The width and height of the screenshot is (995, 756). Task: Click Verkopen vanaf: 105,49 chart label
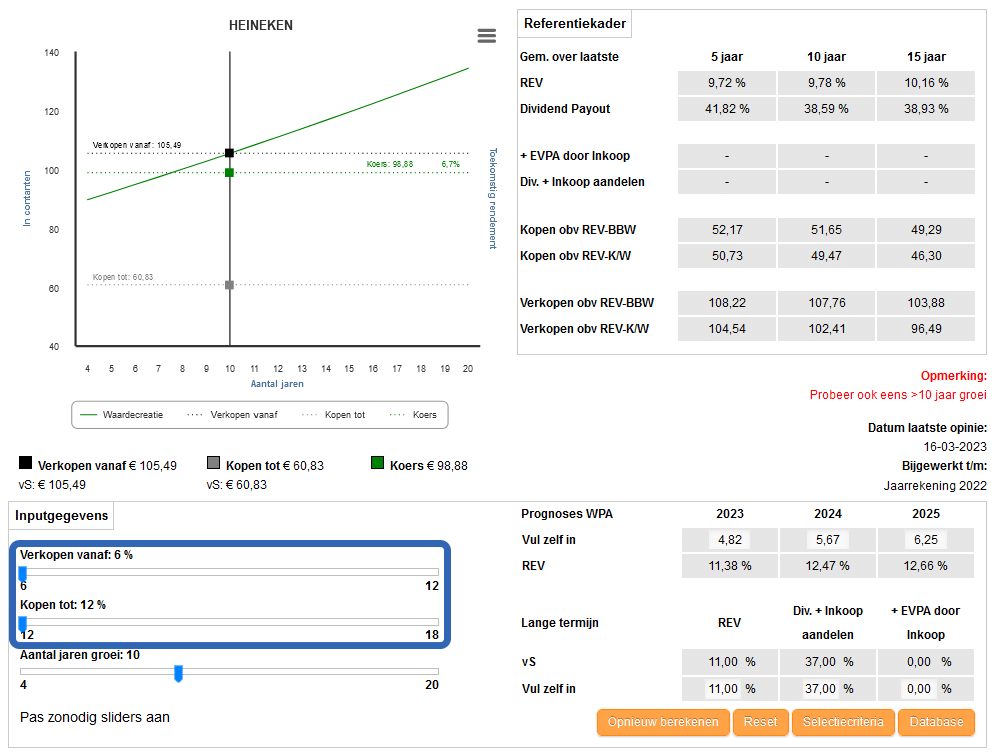coord(136,145)
